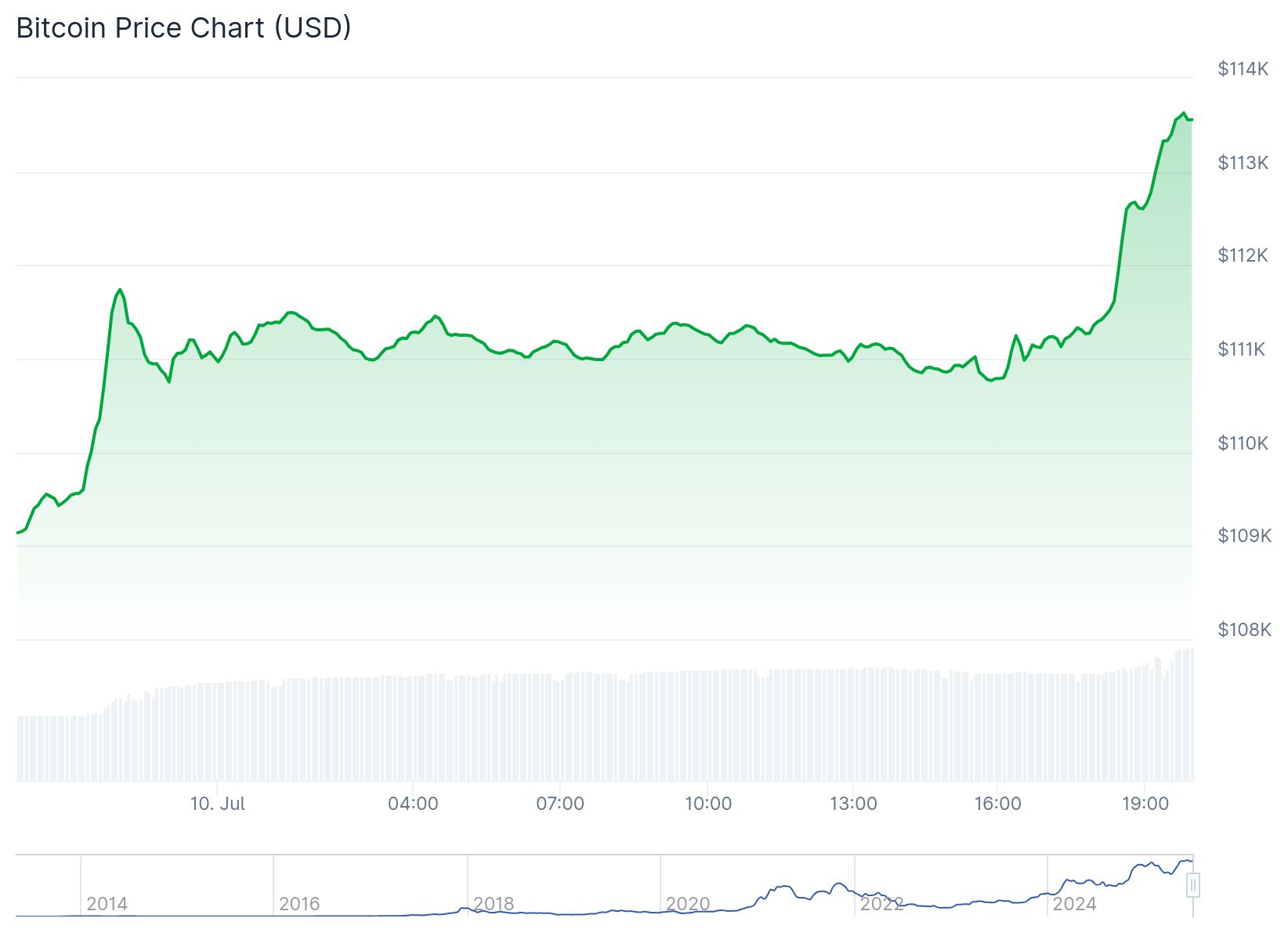
Task: Click the 19:00 time axis label
Action: (1145, 804)
